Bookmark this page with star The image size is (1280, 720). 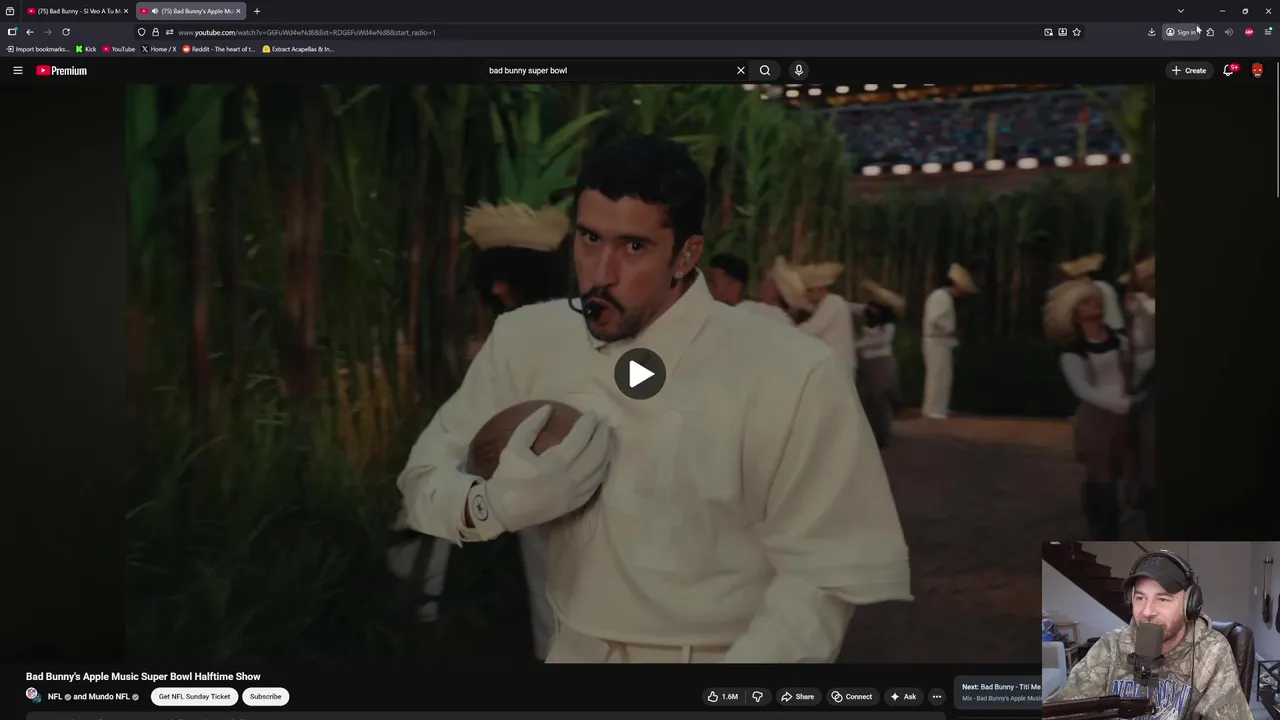tap(1076, 32)
